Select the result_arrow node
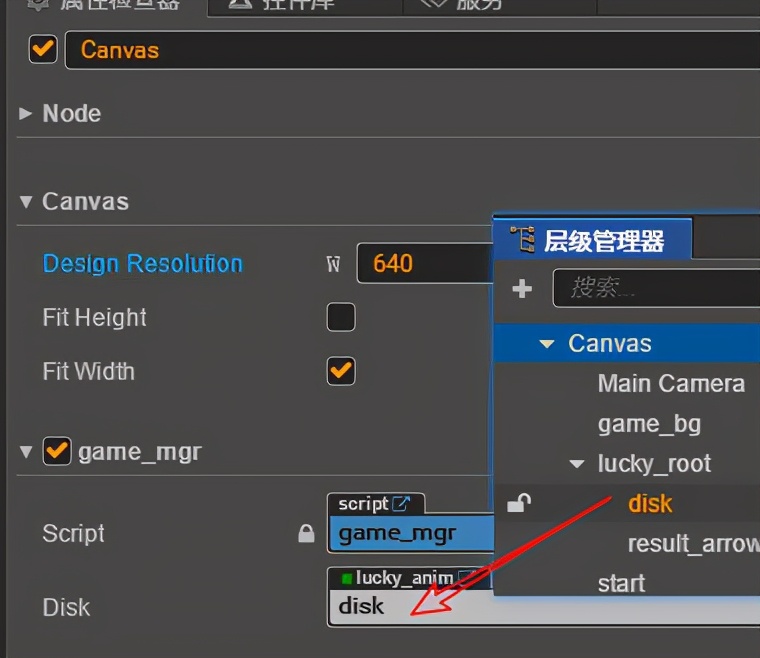Screen dimensions: 760x658 (694, 544)
